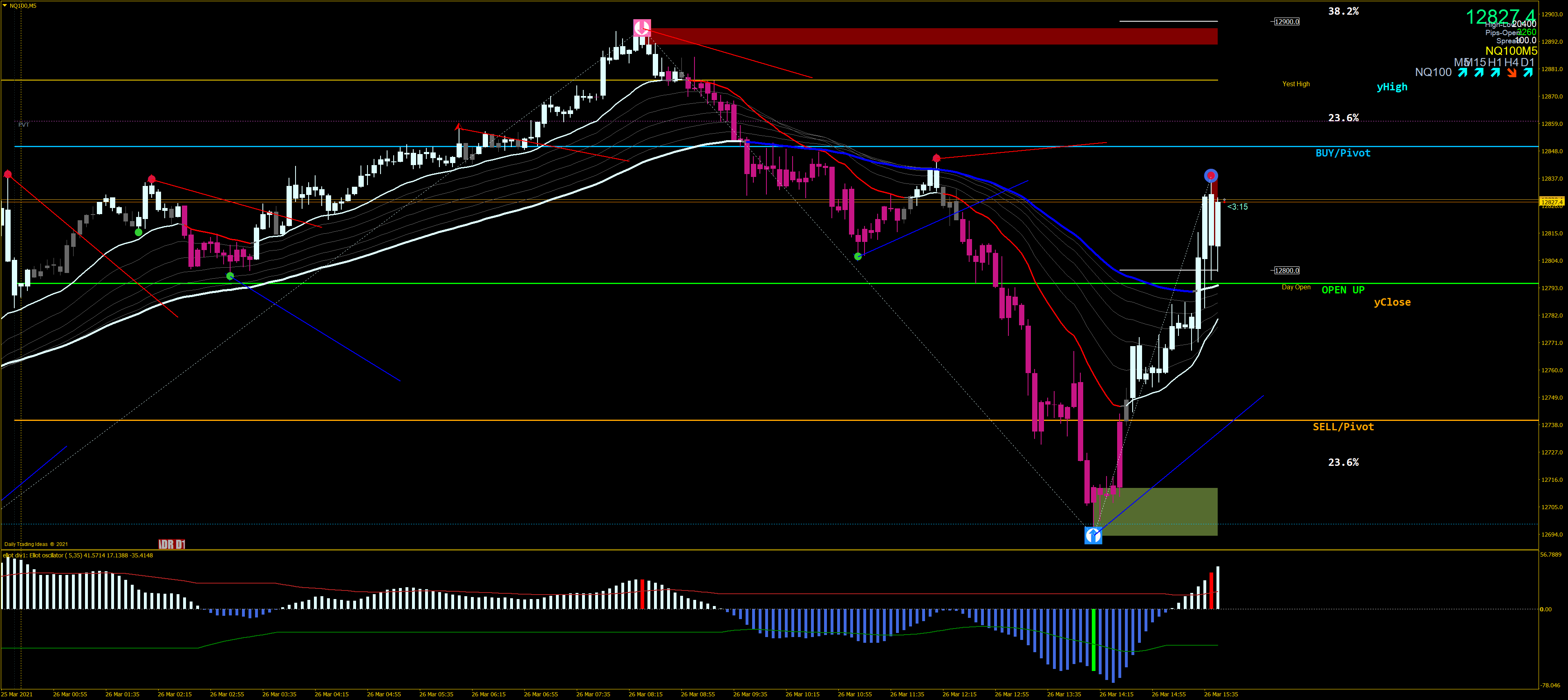
Task: Click the blue-circled red dot on latest candle
Action: (x=1211, y=176)
